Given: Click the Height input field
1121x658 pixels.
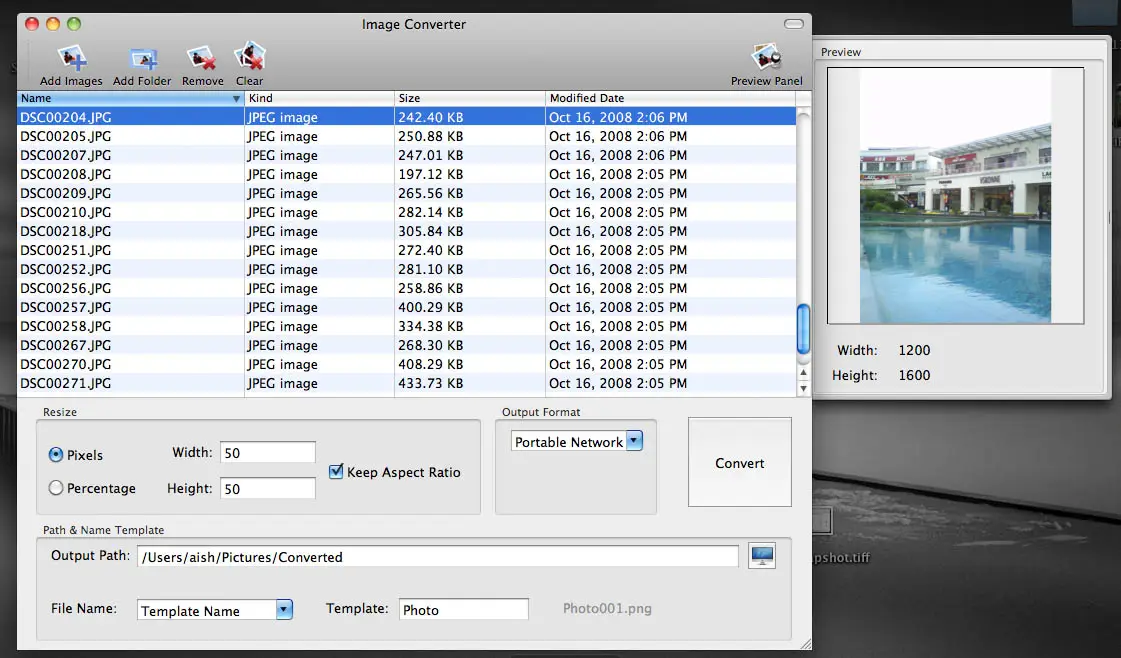Looking at the screenshot, I should point(267,488).
